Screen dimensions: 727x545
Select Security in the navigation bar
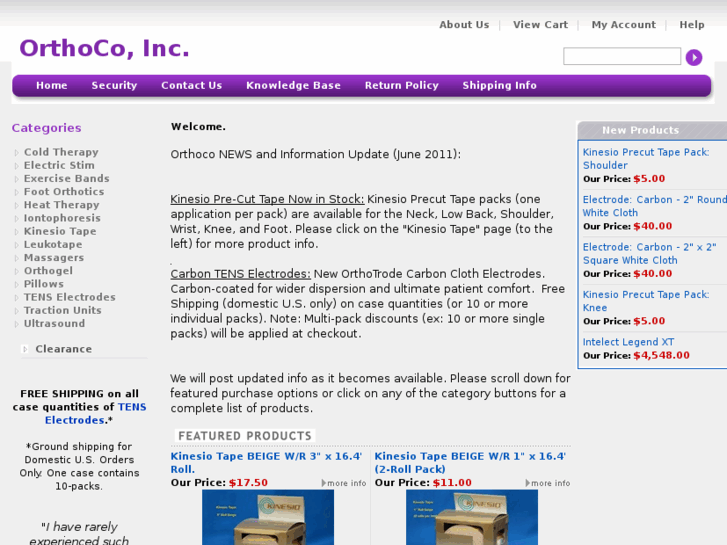(114, 85)
